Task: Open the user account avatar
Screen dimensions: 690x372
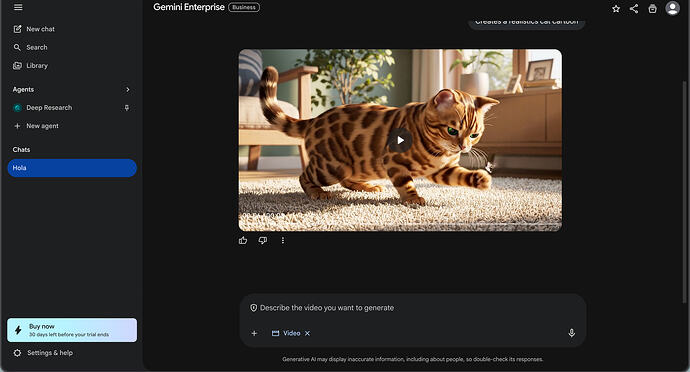Action: coord(672,8)
